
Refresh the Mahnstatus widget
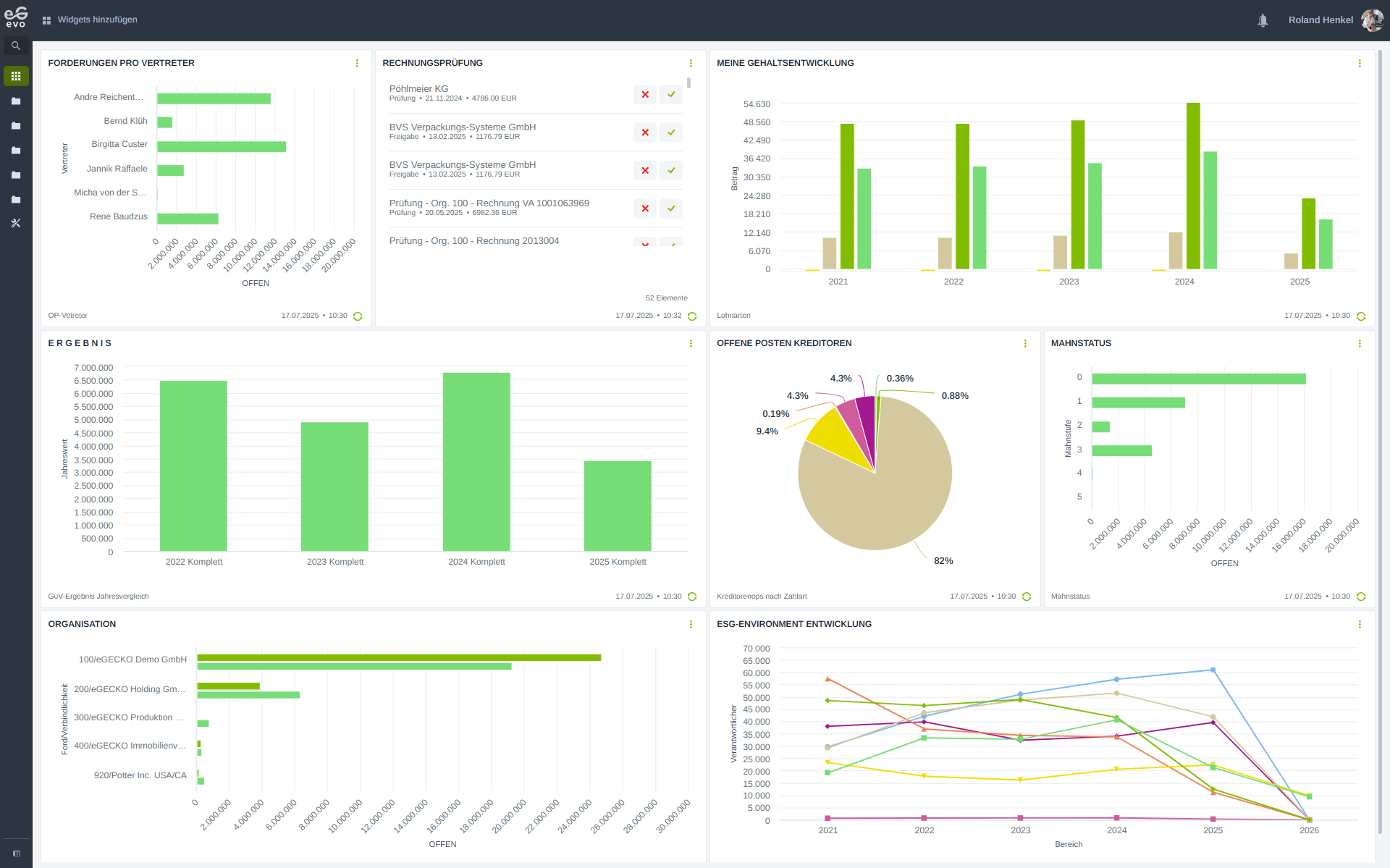(x=1361, y=597)
